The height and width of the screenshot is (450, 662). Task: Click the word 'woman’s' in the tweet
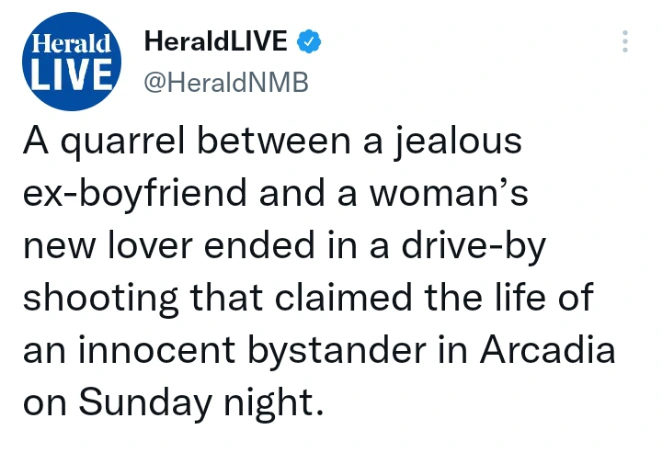pos(449,193)
